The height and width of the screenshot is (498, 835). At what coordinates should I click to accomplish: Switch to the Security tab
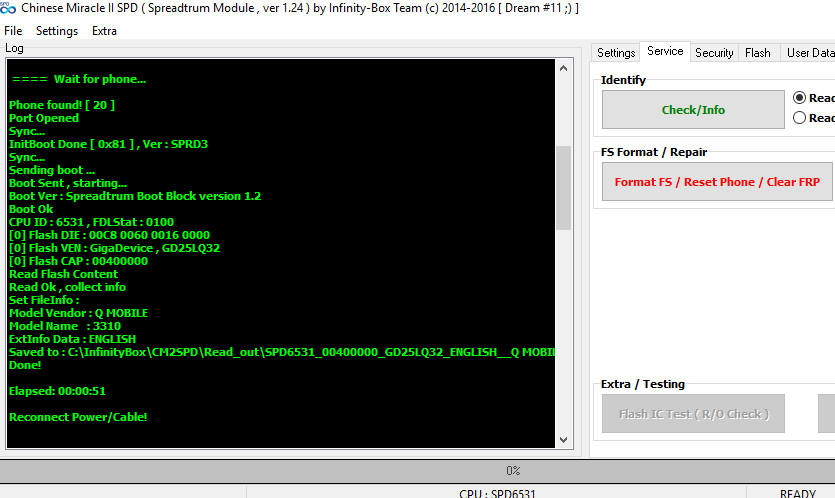coord(714,53)
